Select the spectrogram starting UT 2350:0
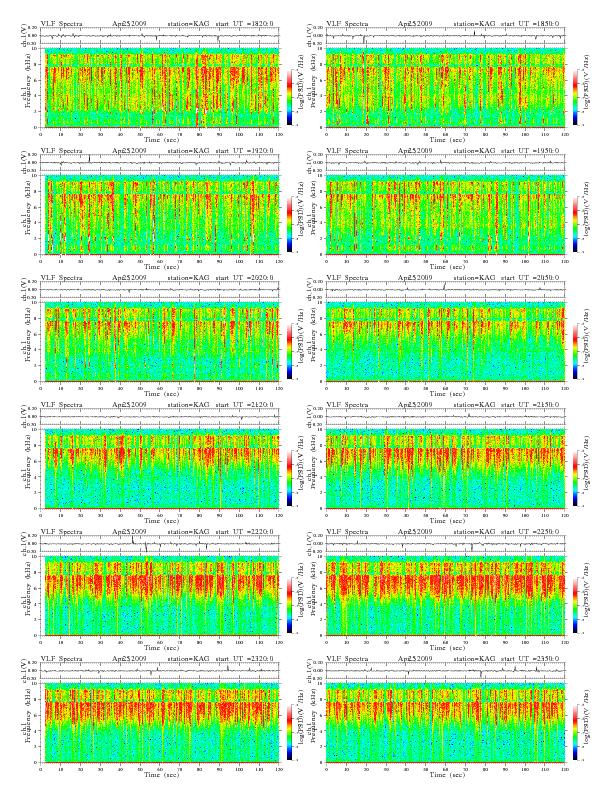This screenshot has height=792, width=612. tap(445, 723)
